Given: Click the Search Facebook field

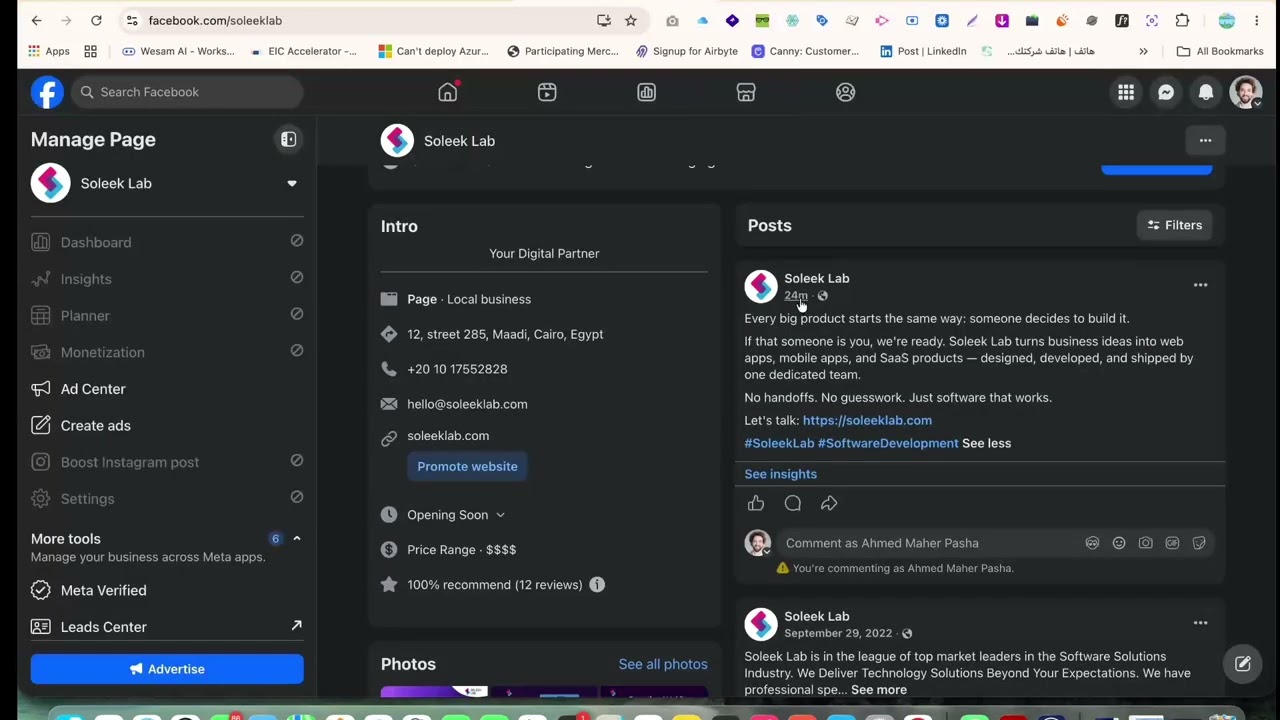Looking at the screenshot, I should tap(187, 92).
